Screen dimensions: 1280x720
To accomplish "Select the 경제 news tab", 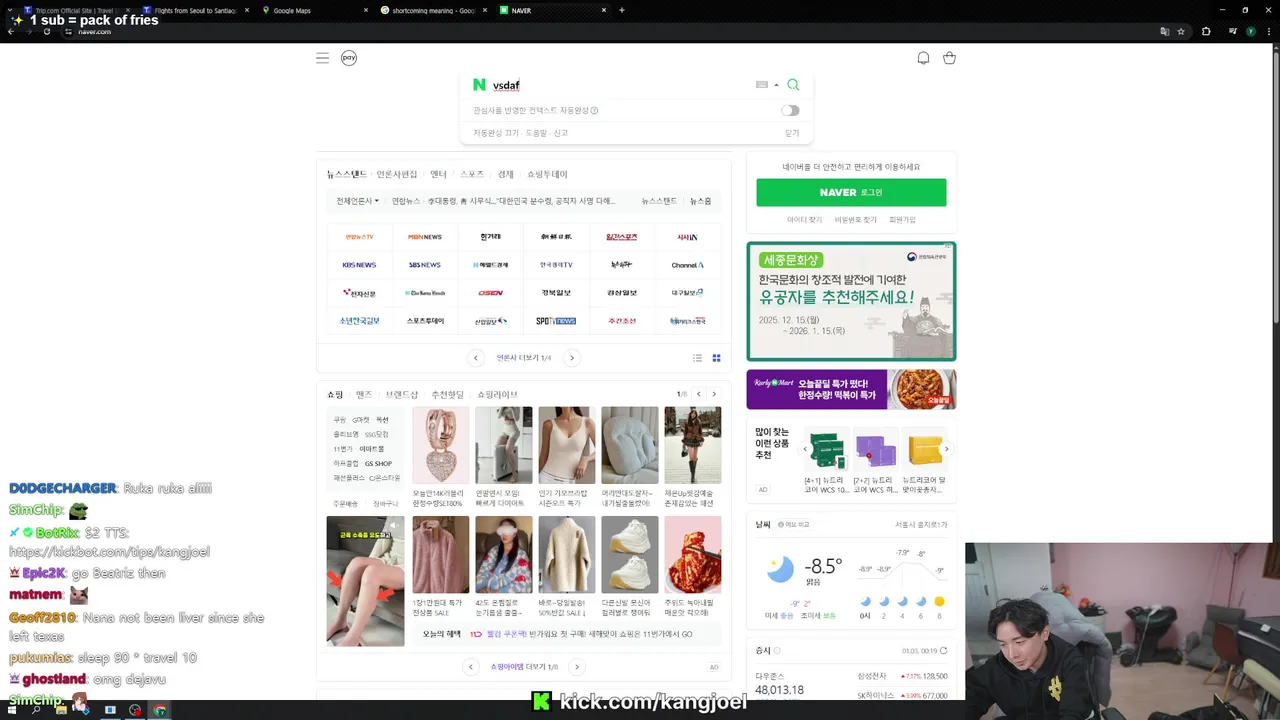I will [506, 174].
